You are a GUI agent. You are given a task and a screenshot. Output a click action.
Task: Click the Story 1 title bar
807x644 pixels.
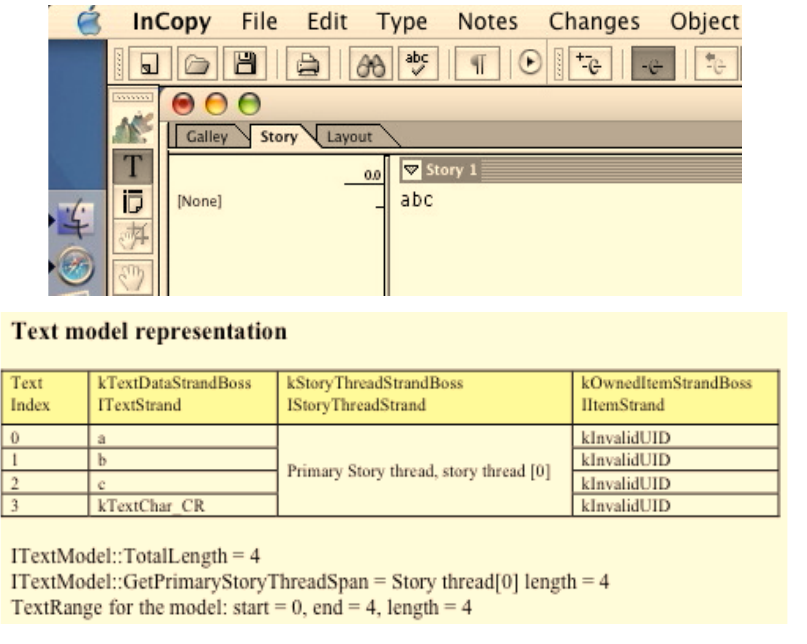[x=571, y=169]
